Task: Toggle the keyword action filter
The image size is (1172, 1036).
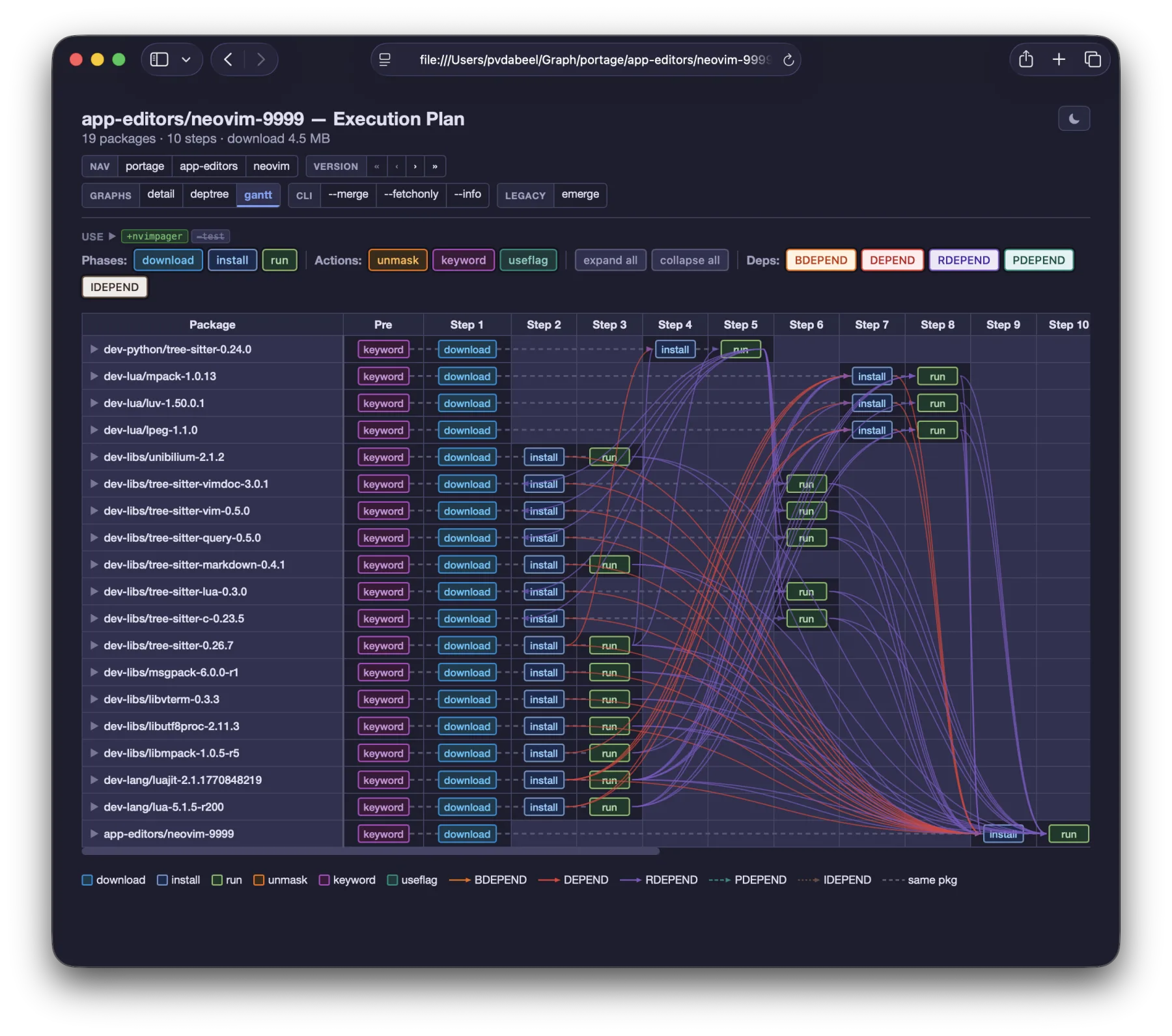Action: click(x=464, y=260)
